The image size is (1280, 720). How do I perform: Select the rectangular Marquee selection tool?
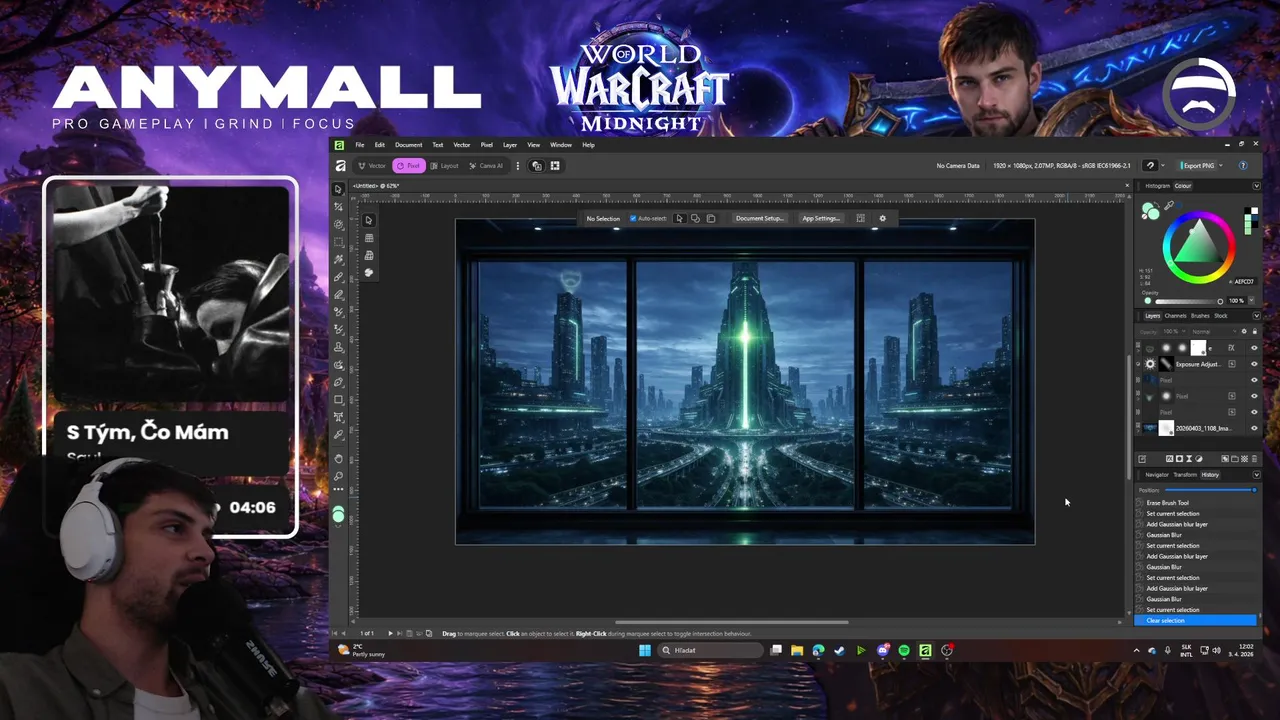(338, 242)
